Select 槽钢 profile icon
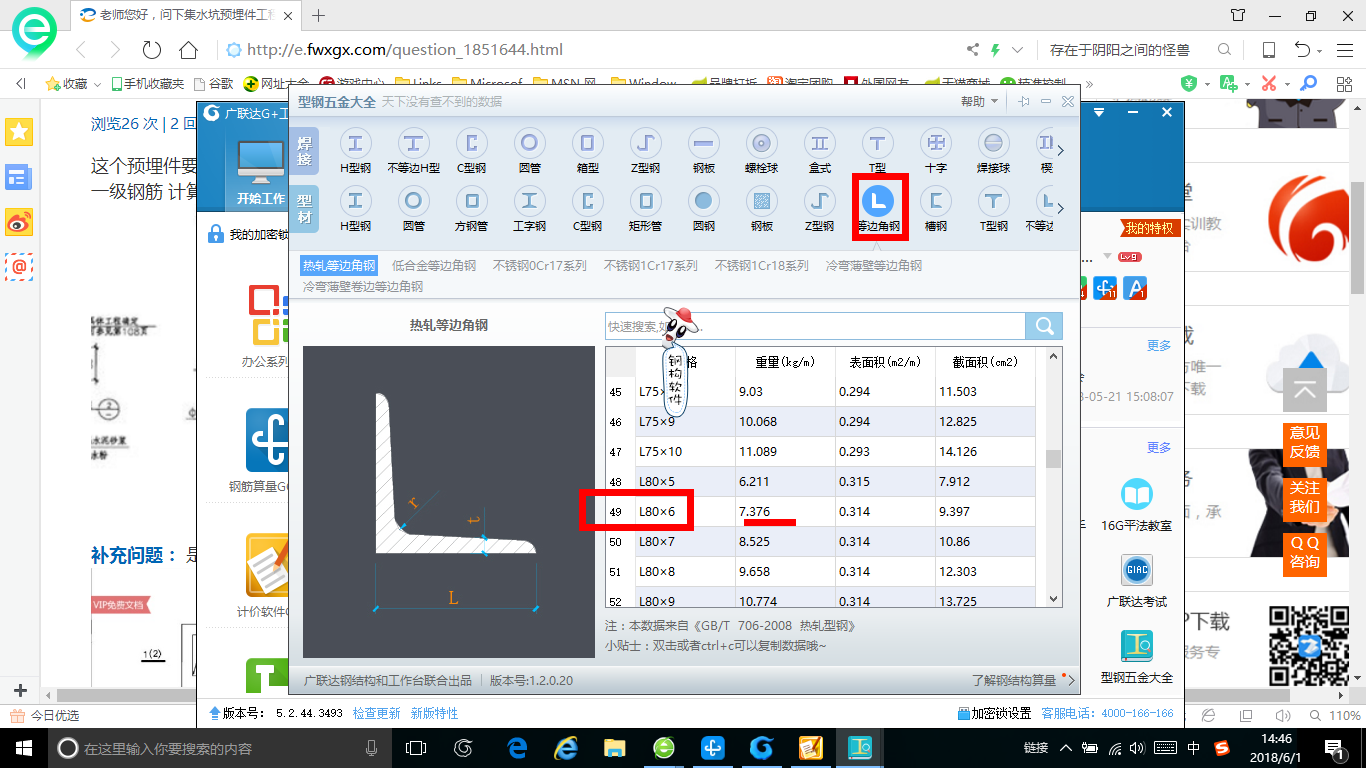Image resolution: width=1366 pixels, height=768 pixels. pos(936,209)
